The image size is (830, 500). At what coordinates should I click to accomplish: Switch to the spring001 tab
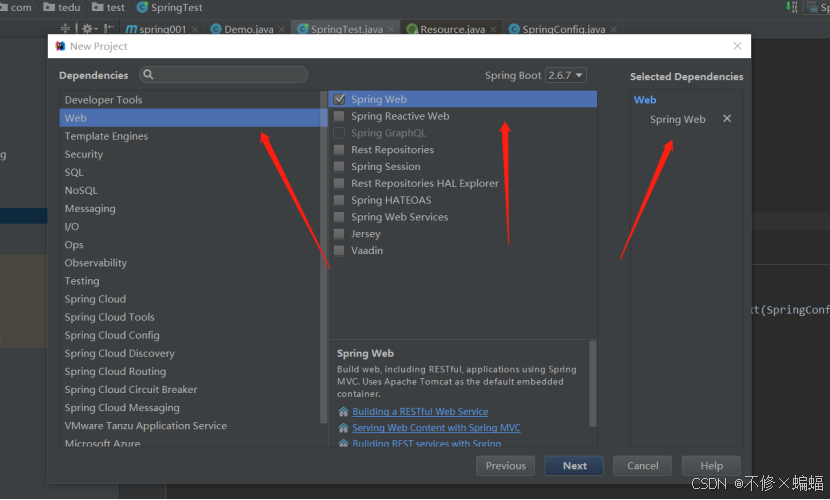coord(162,30)
